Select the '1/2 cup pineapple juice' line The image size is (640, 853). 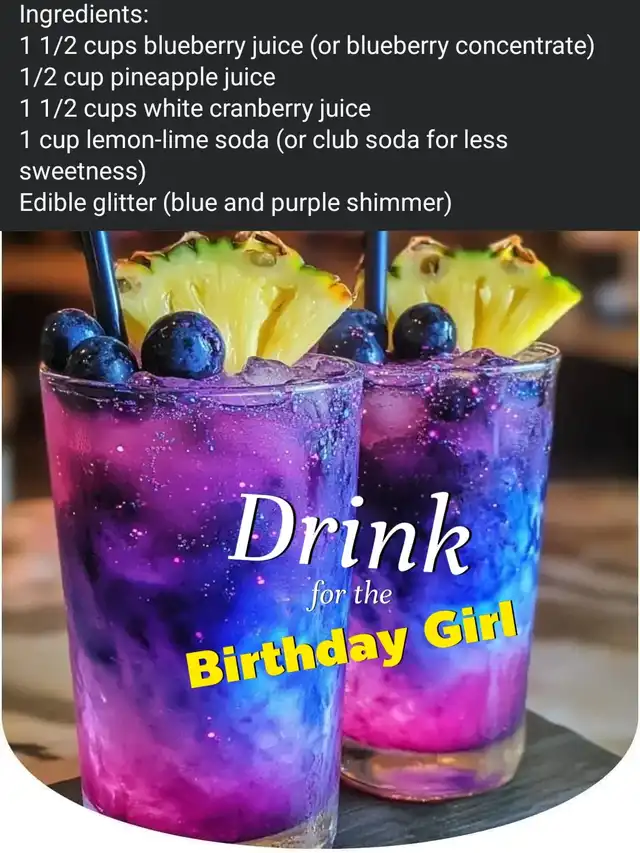[147, 78]
